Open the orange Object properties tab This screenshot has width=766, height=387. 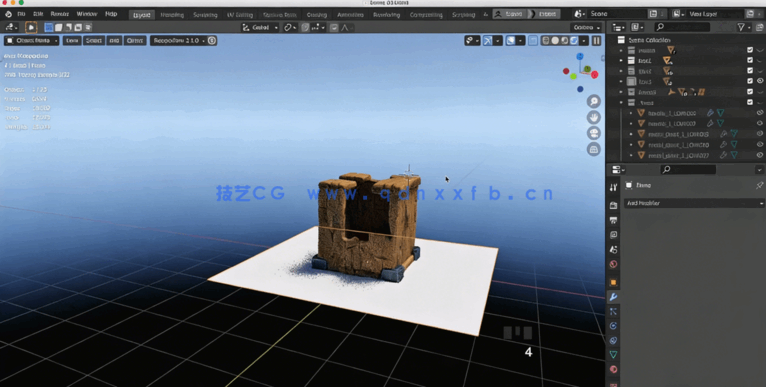613,282
